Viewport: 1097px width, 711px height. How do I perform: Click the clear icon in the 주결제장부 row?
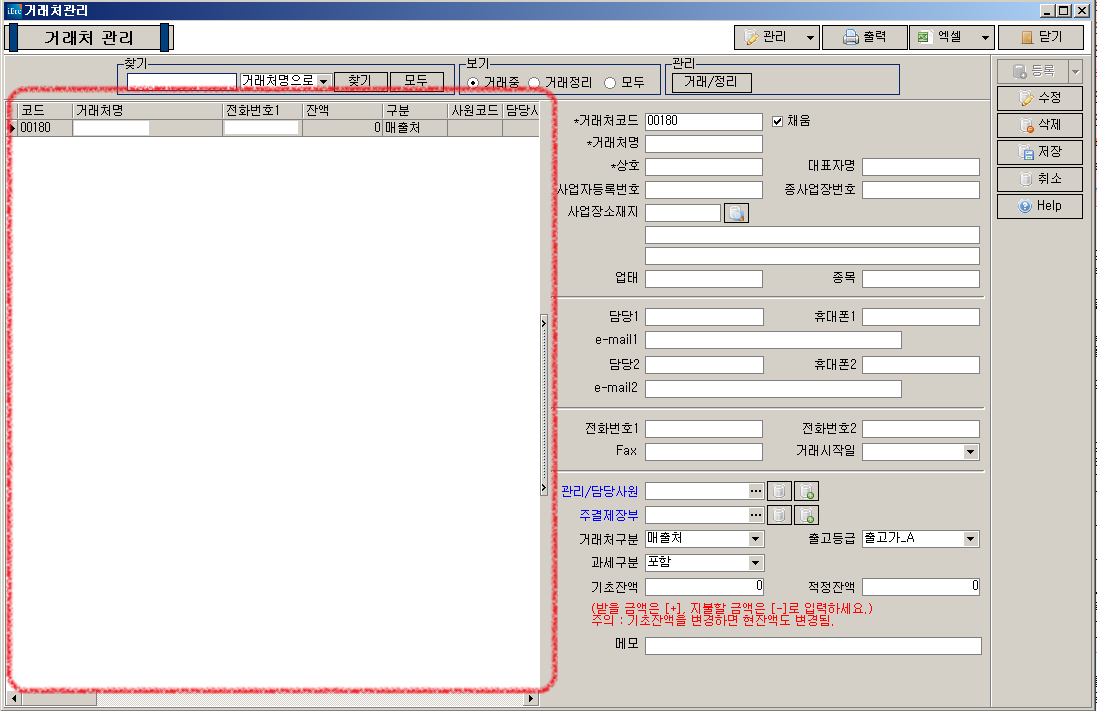click(x=779, y=515)
